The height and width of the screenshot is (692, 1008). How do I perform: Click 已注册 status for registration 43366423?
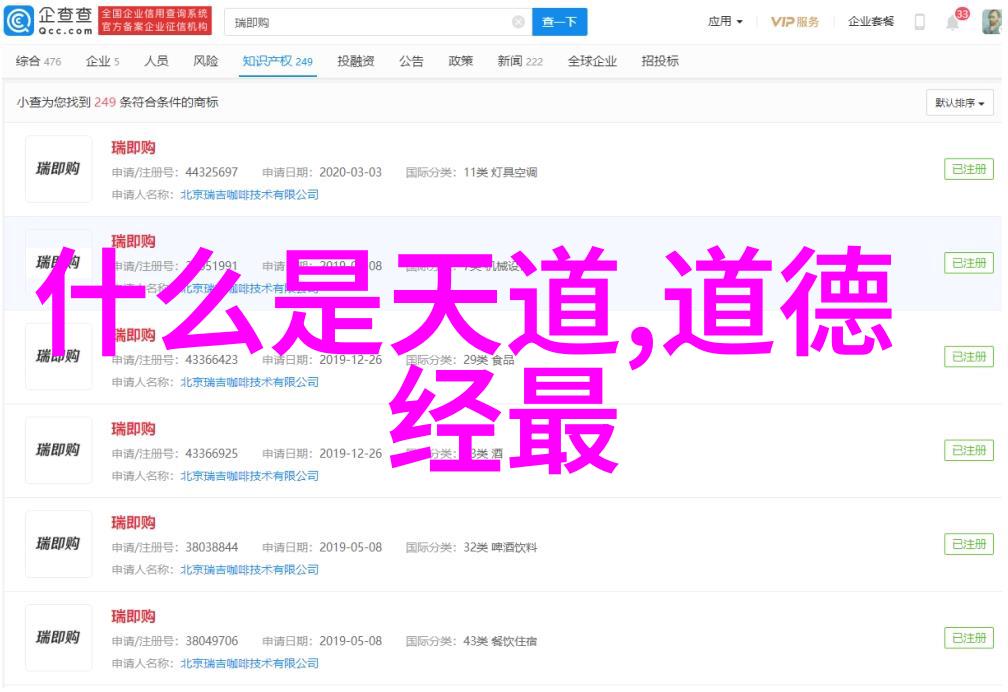tap(969, 357)
